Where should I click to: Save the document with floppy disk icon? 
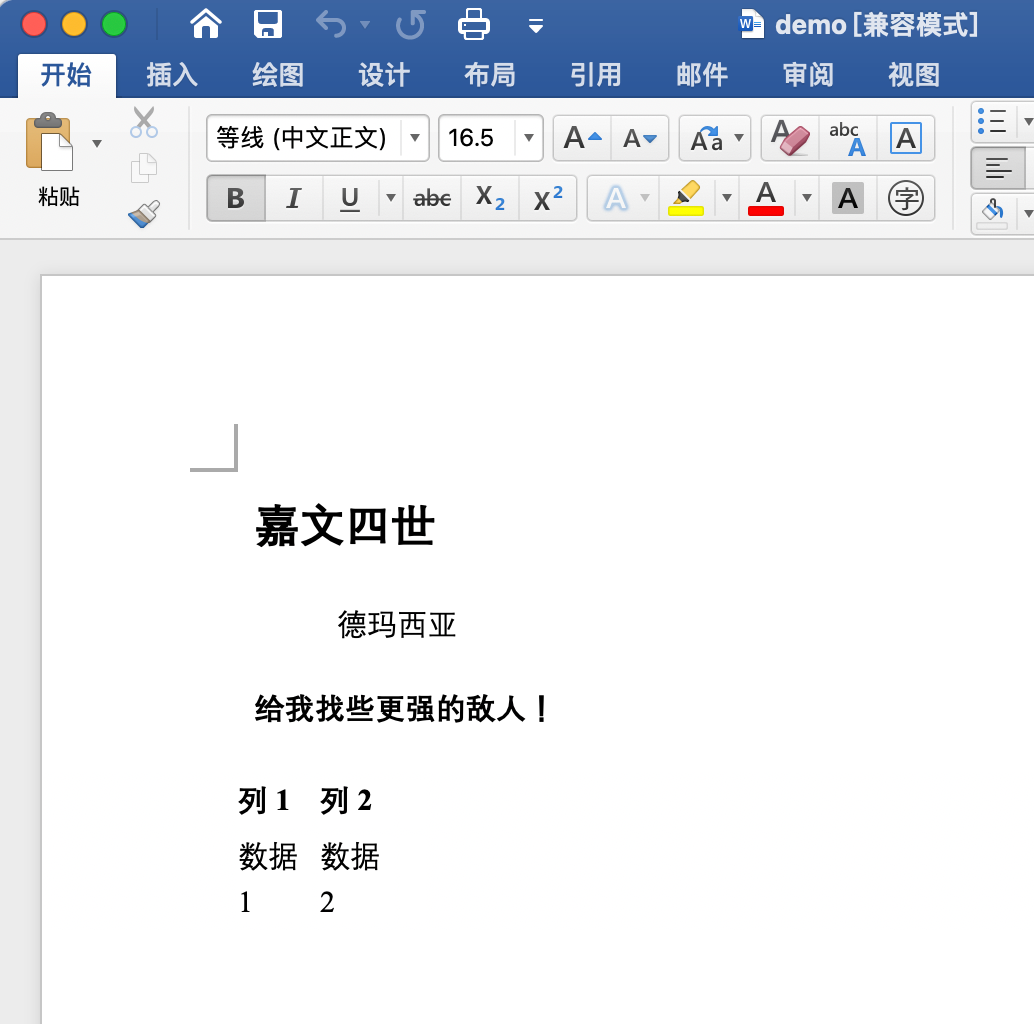point(268,24)
